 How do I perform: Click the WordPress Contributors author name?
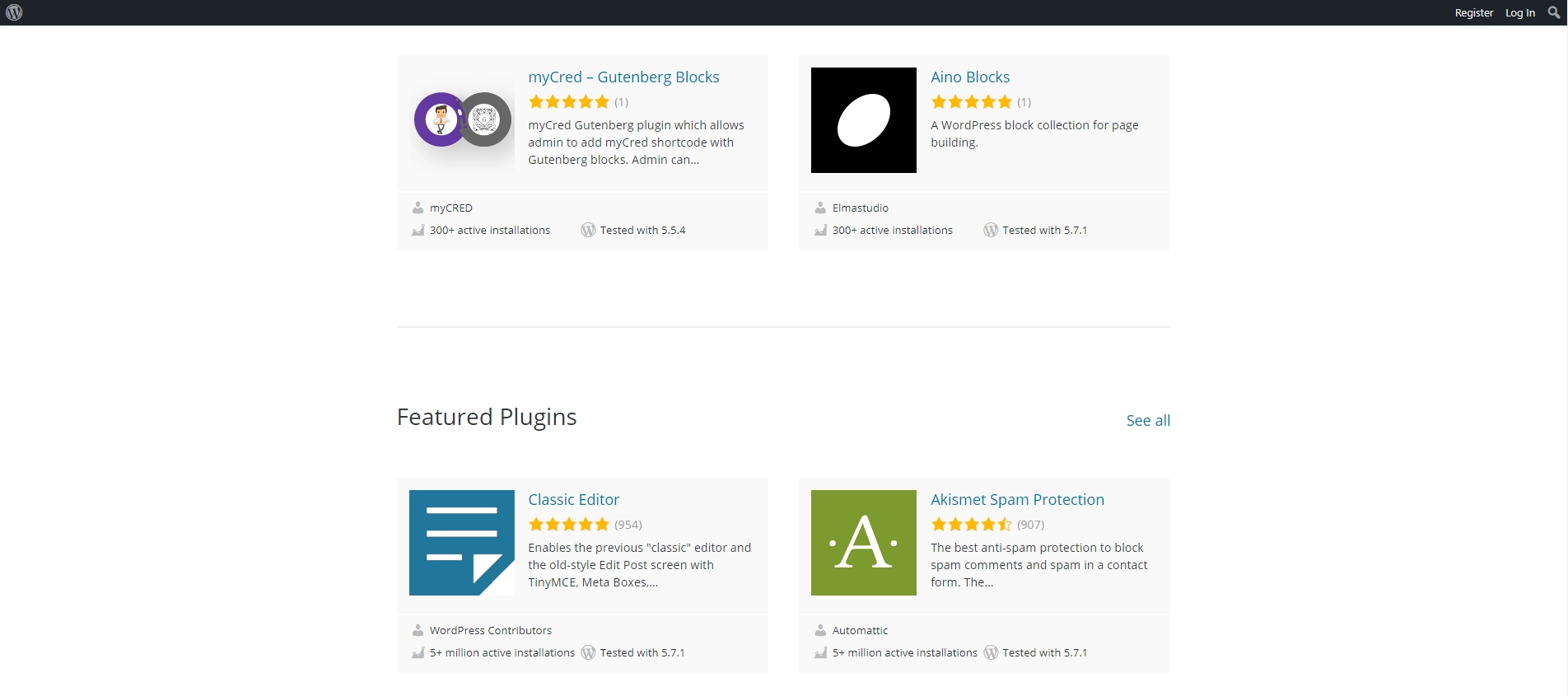491,630
